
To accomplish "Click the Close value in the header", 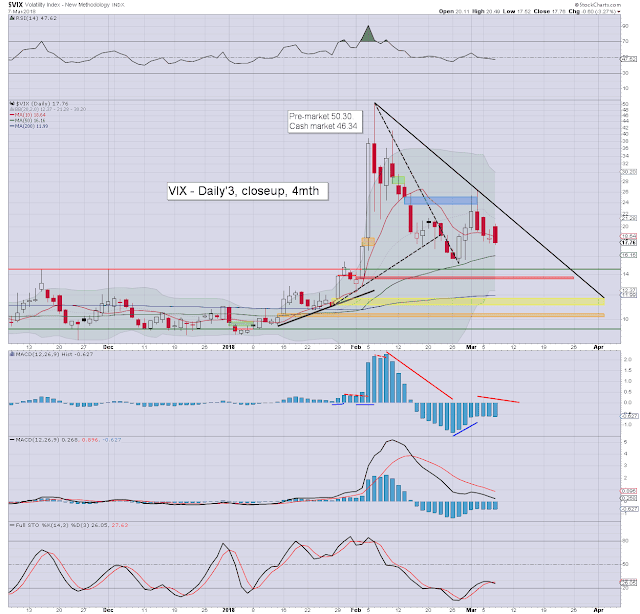I will (558, 11).
